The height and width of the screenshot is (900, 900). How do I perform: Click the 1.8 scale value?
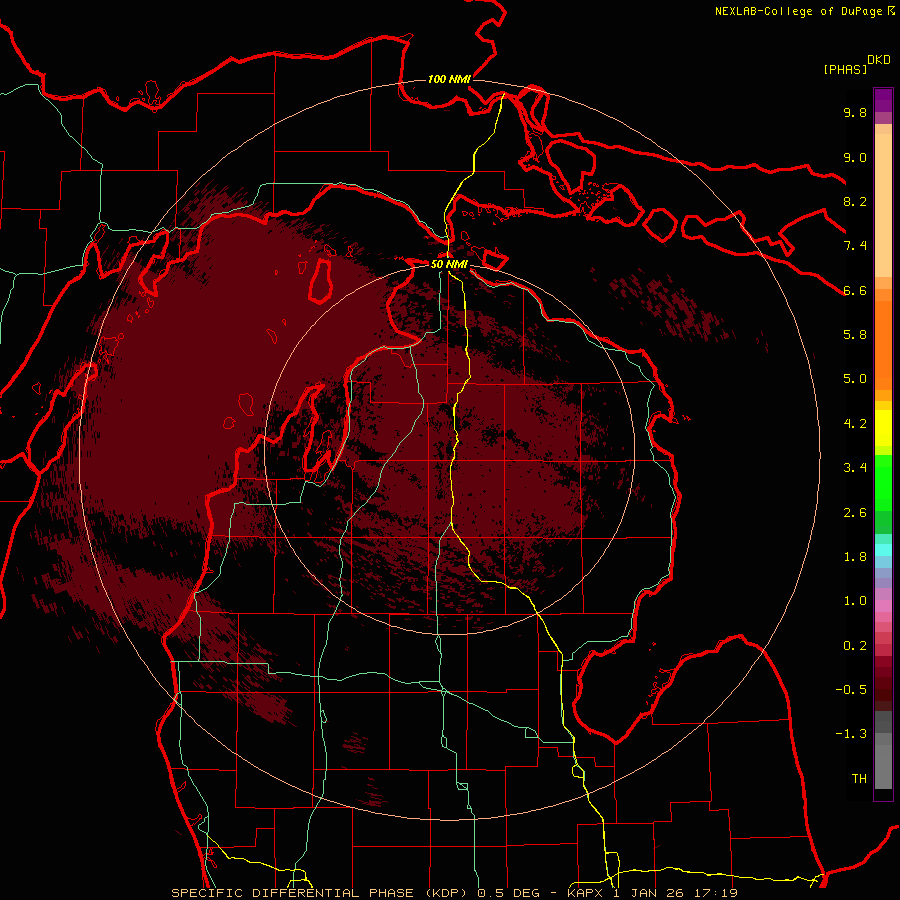point(855,557)
